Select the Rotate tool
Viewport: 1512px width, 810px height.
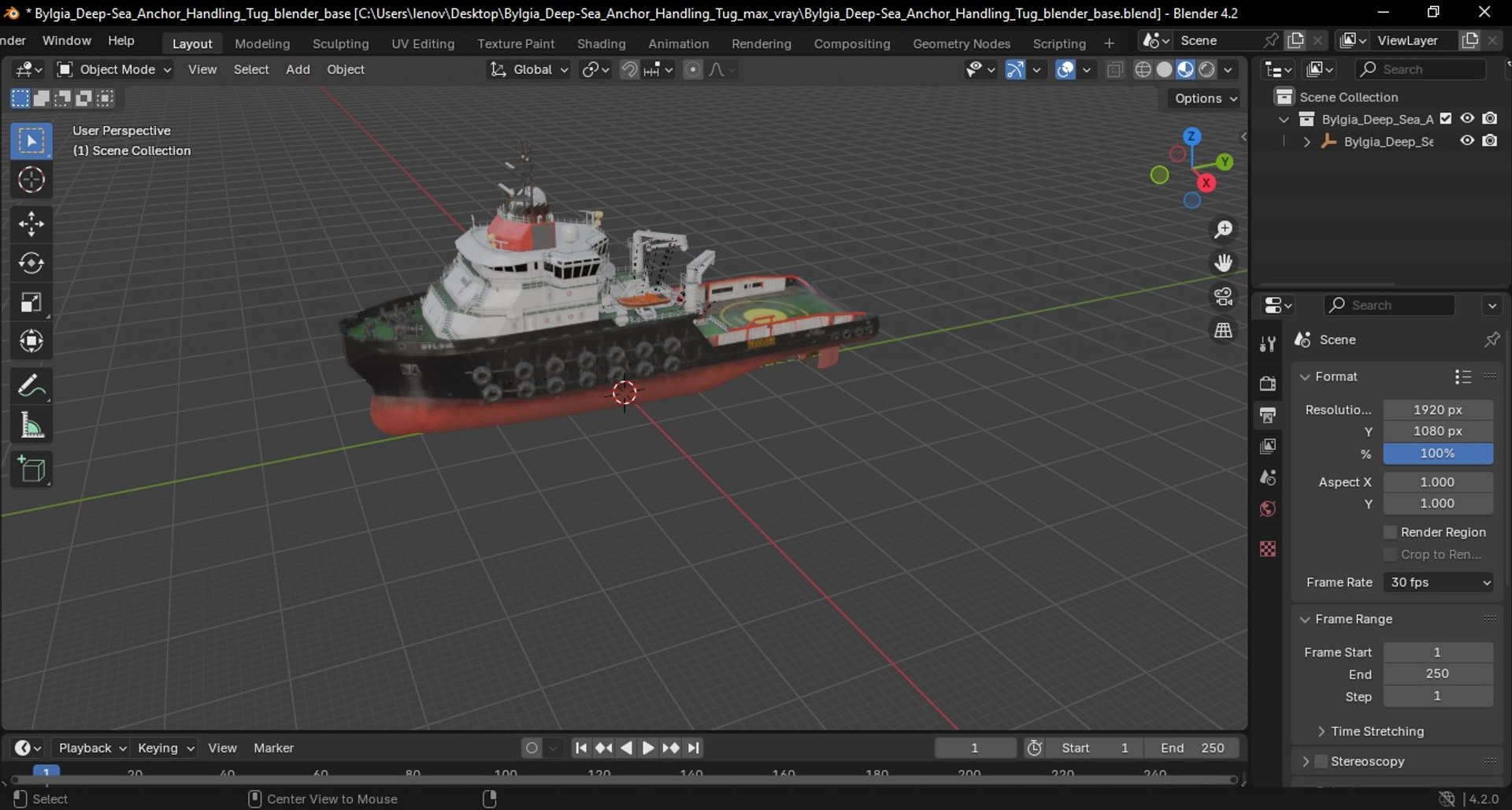[x=31, y=262]
